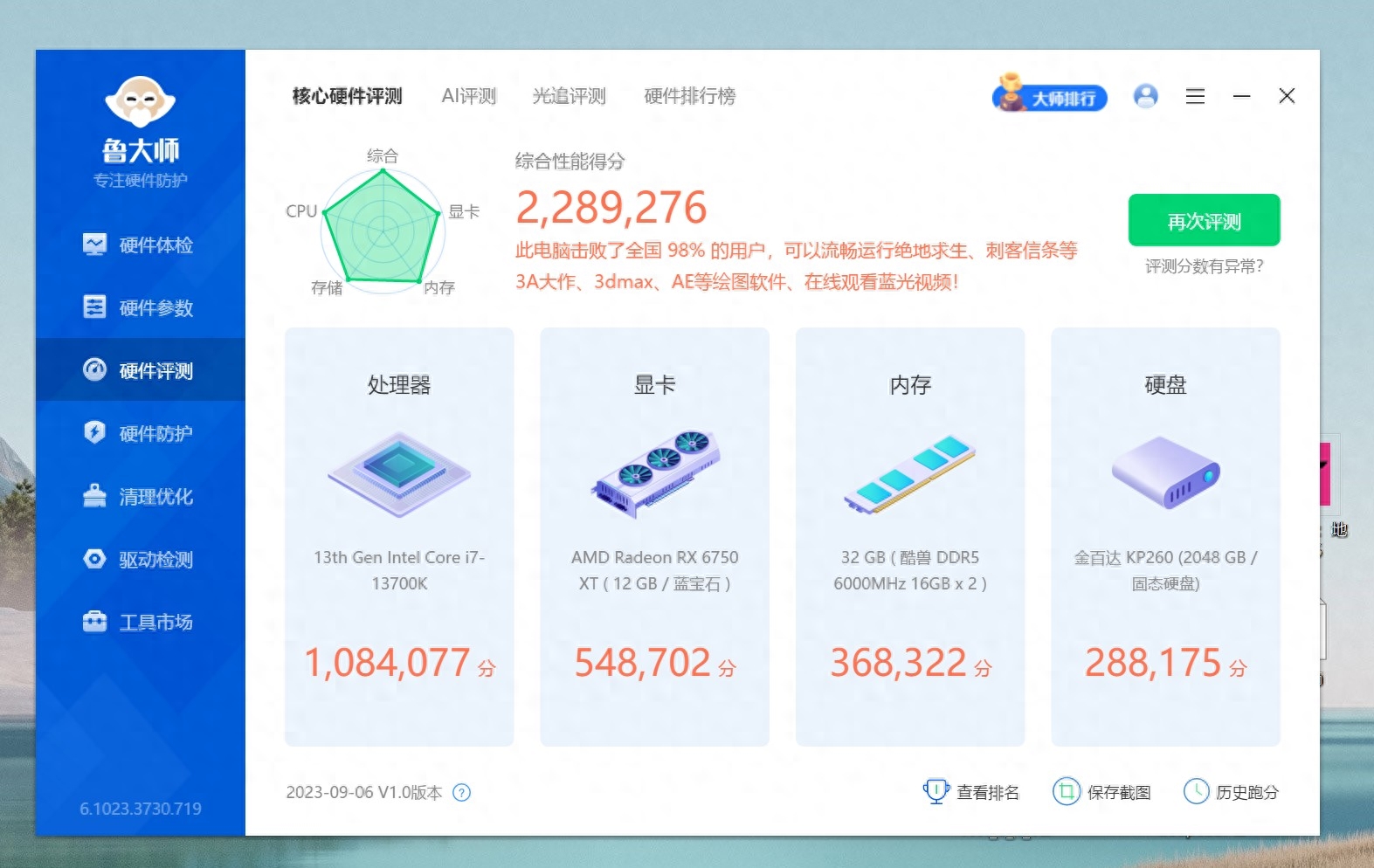Select 硬件评测 in sidebar
Image resolution: width=1374 pixels, height=868 pixels.
click(140, 370)
